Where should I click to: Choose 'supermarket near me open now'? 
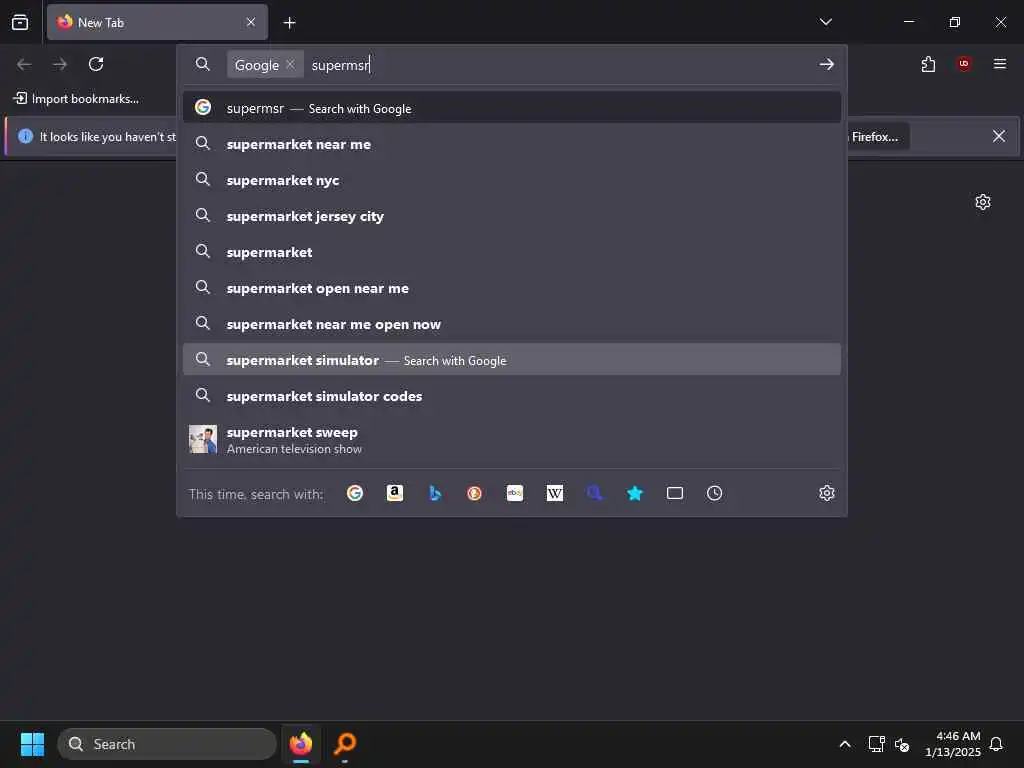point(511,324)
